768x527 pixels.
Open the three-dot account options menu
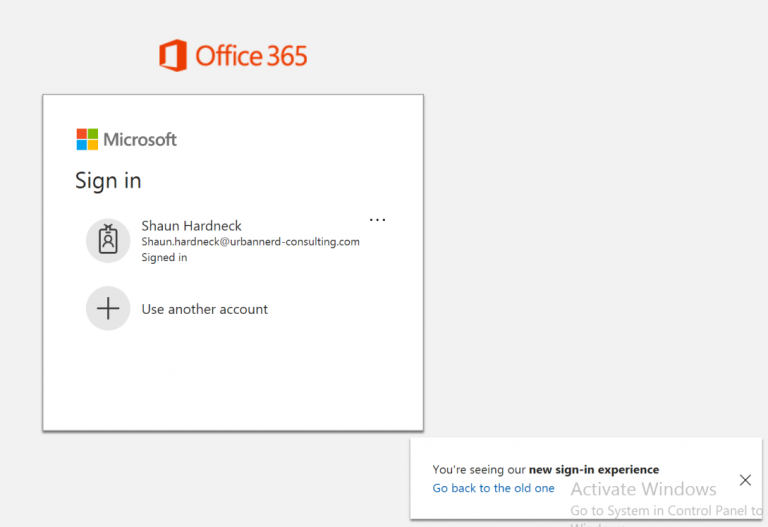click(377, 220)
